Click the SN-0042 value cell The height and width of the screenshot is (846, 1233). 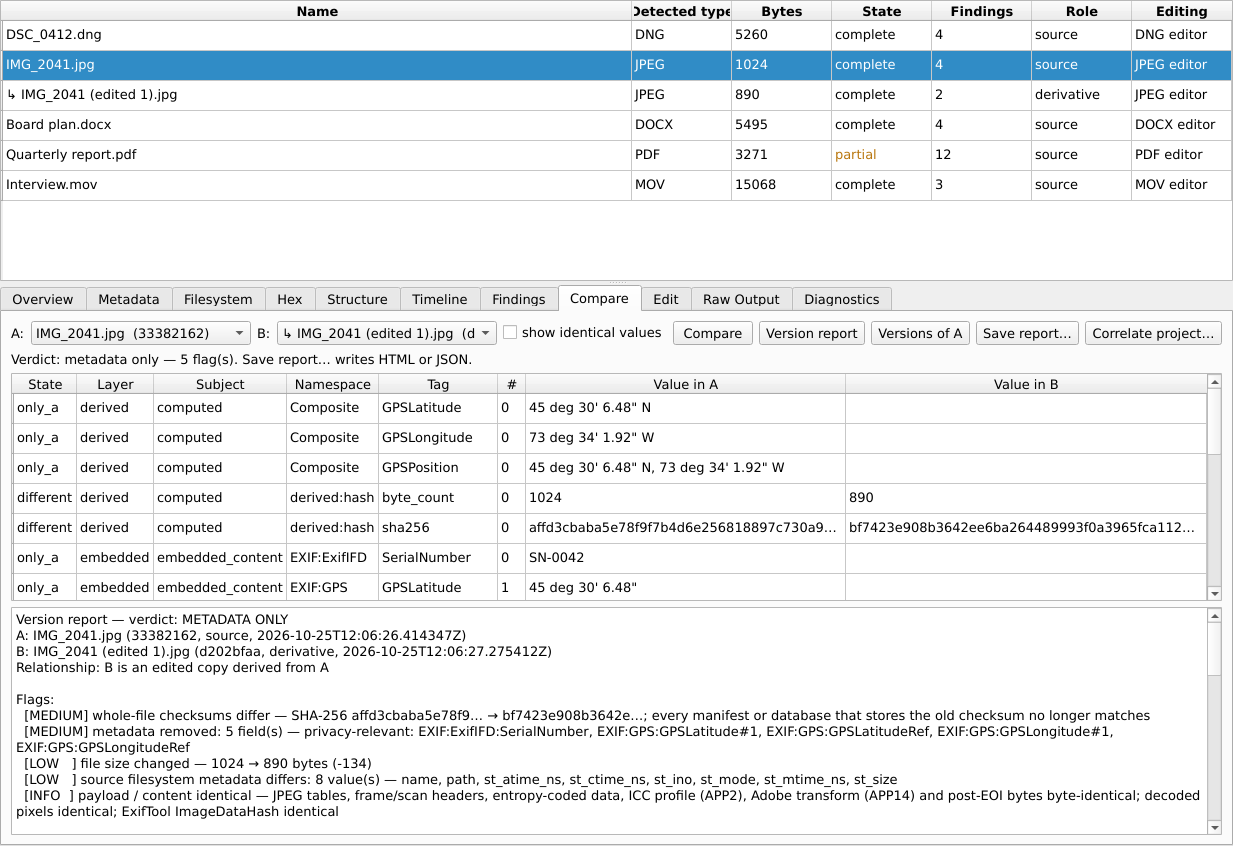[x=685, y=558]
